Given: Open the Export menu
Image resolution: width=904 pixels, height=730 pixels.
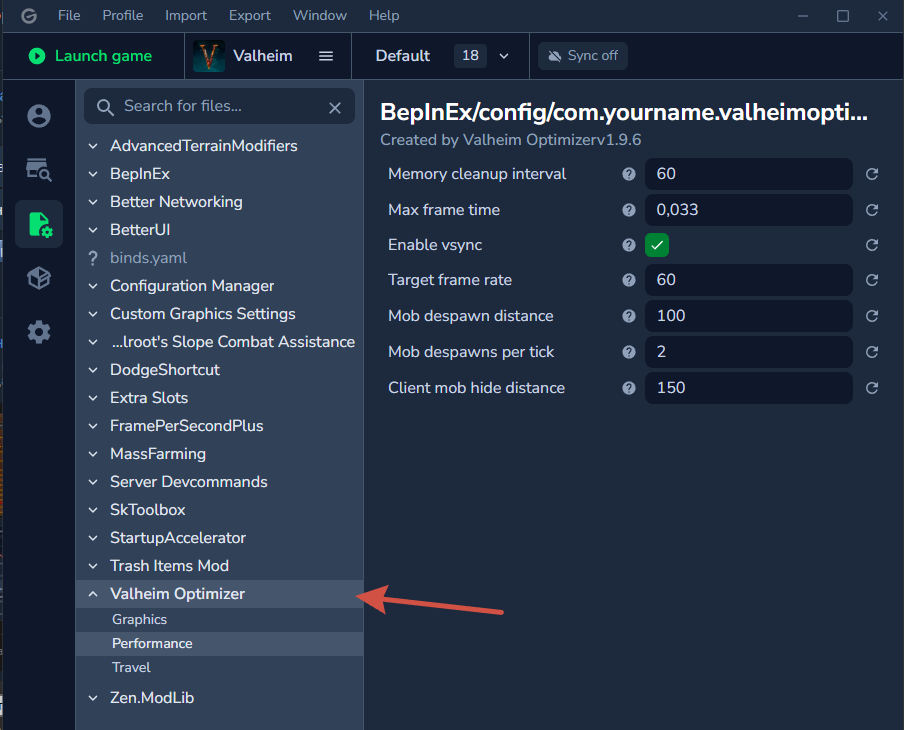Looking at the screenshot, I should pyautogui.click(x=250, y=16).
